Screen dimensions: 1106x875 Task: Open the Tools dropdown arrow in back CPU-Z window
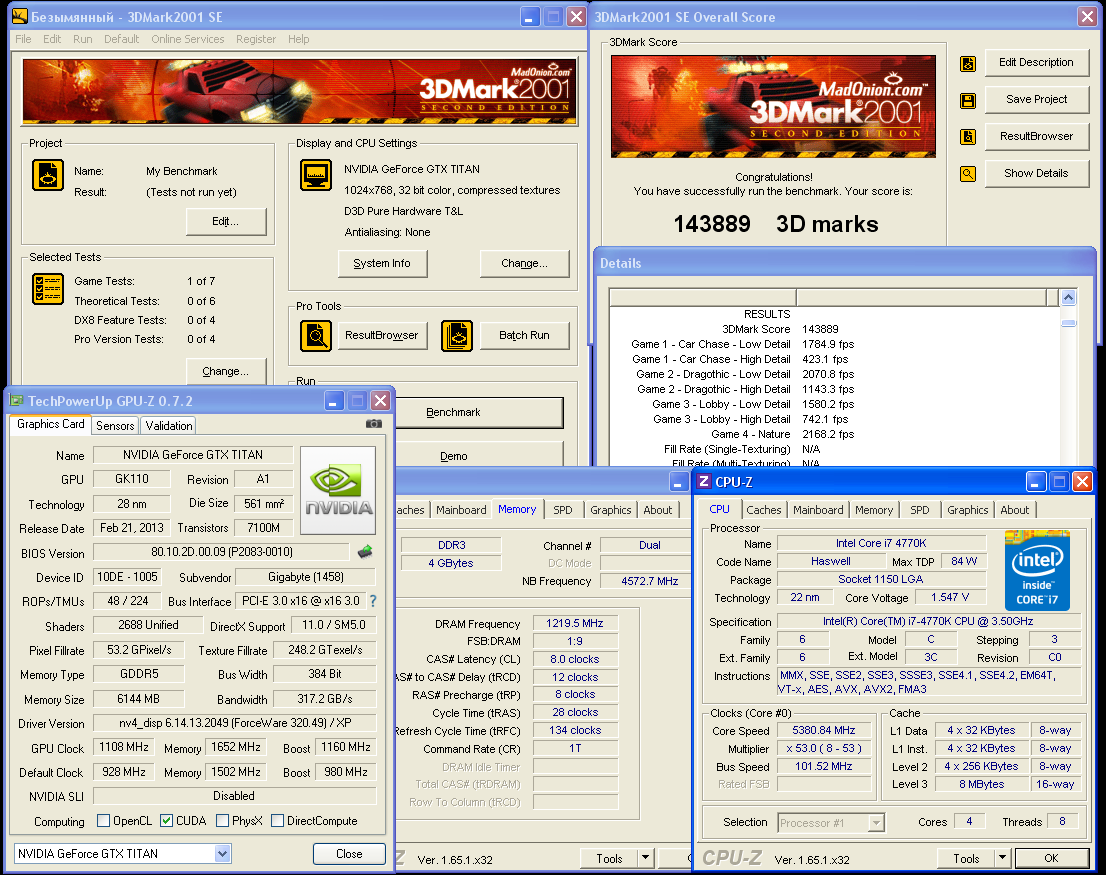click(645, 858)
